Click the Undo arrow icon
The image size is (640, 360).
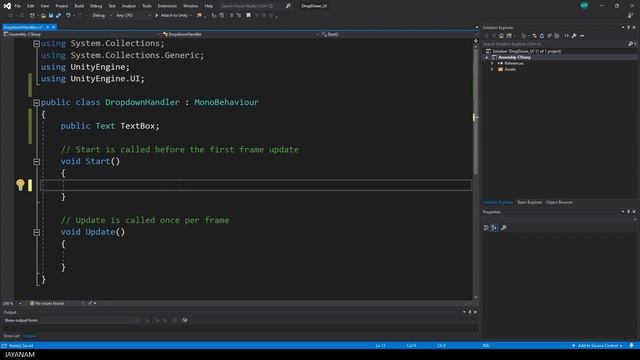tap(68, 16)
